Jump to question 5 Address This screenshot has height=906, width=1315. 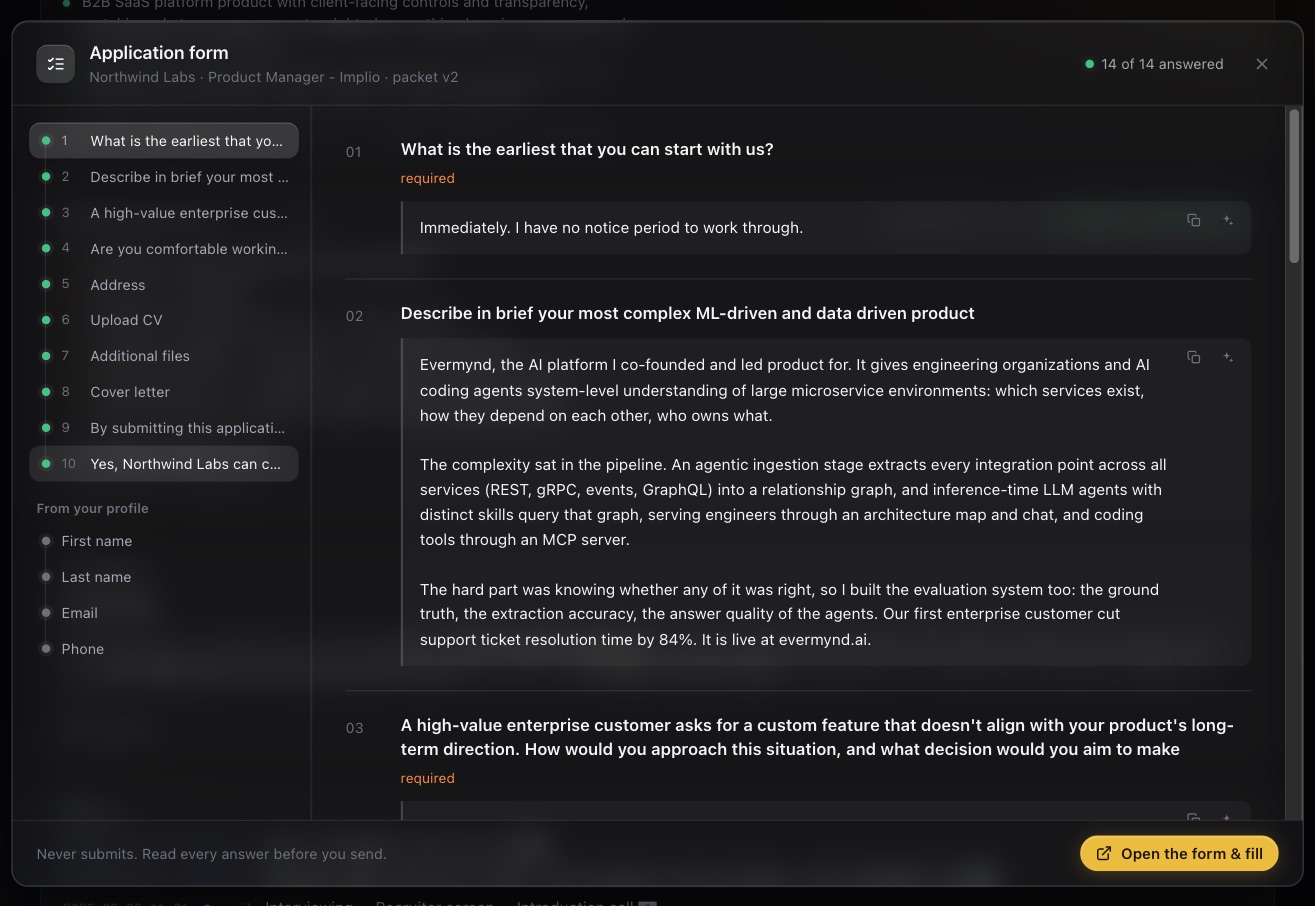point(164,285)
